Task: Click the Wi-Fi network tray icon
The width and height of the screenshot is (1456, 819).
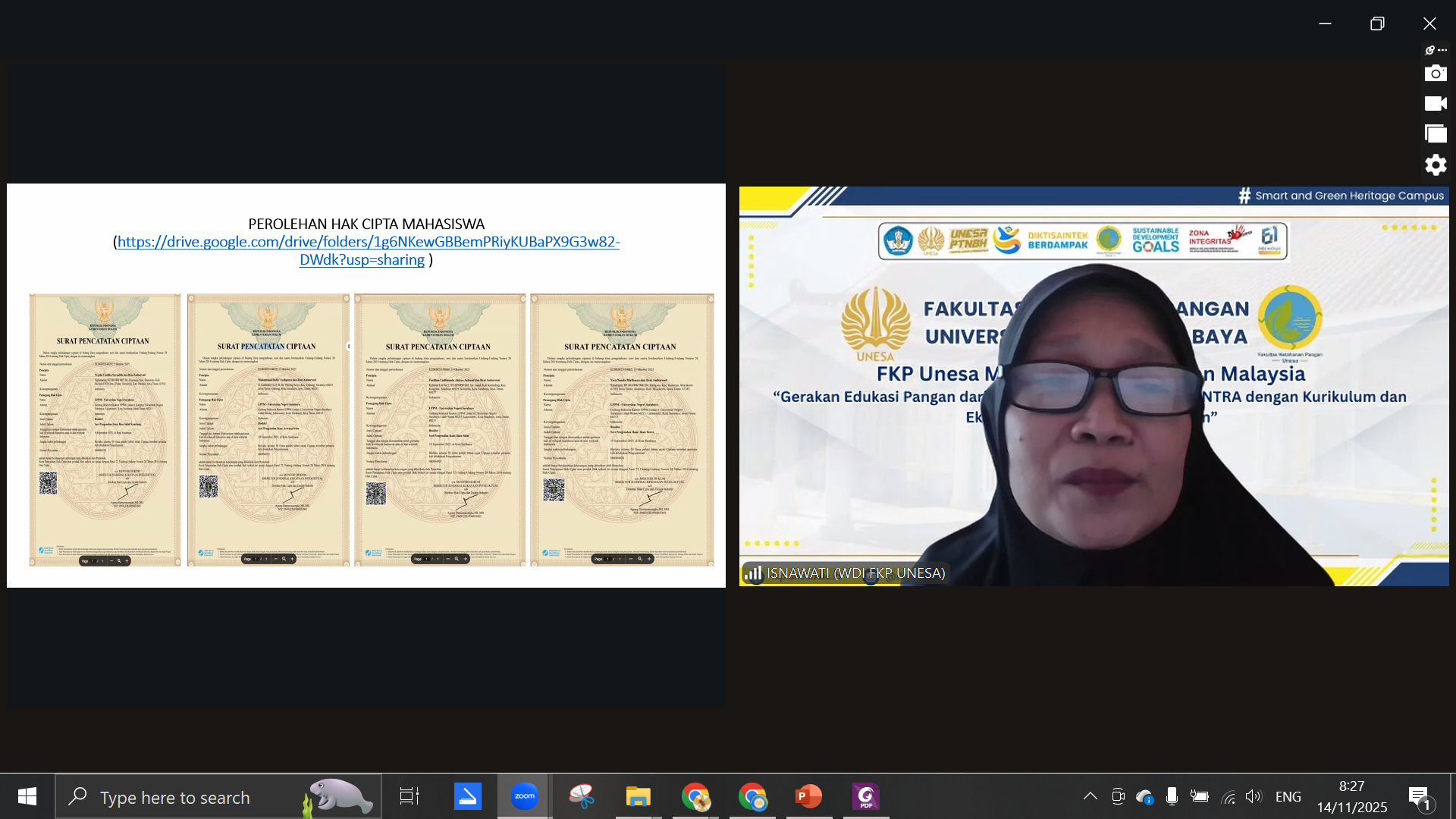Action: click(1228, 796)
